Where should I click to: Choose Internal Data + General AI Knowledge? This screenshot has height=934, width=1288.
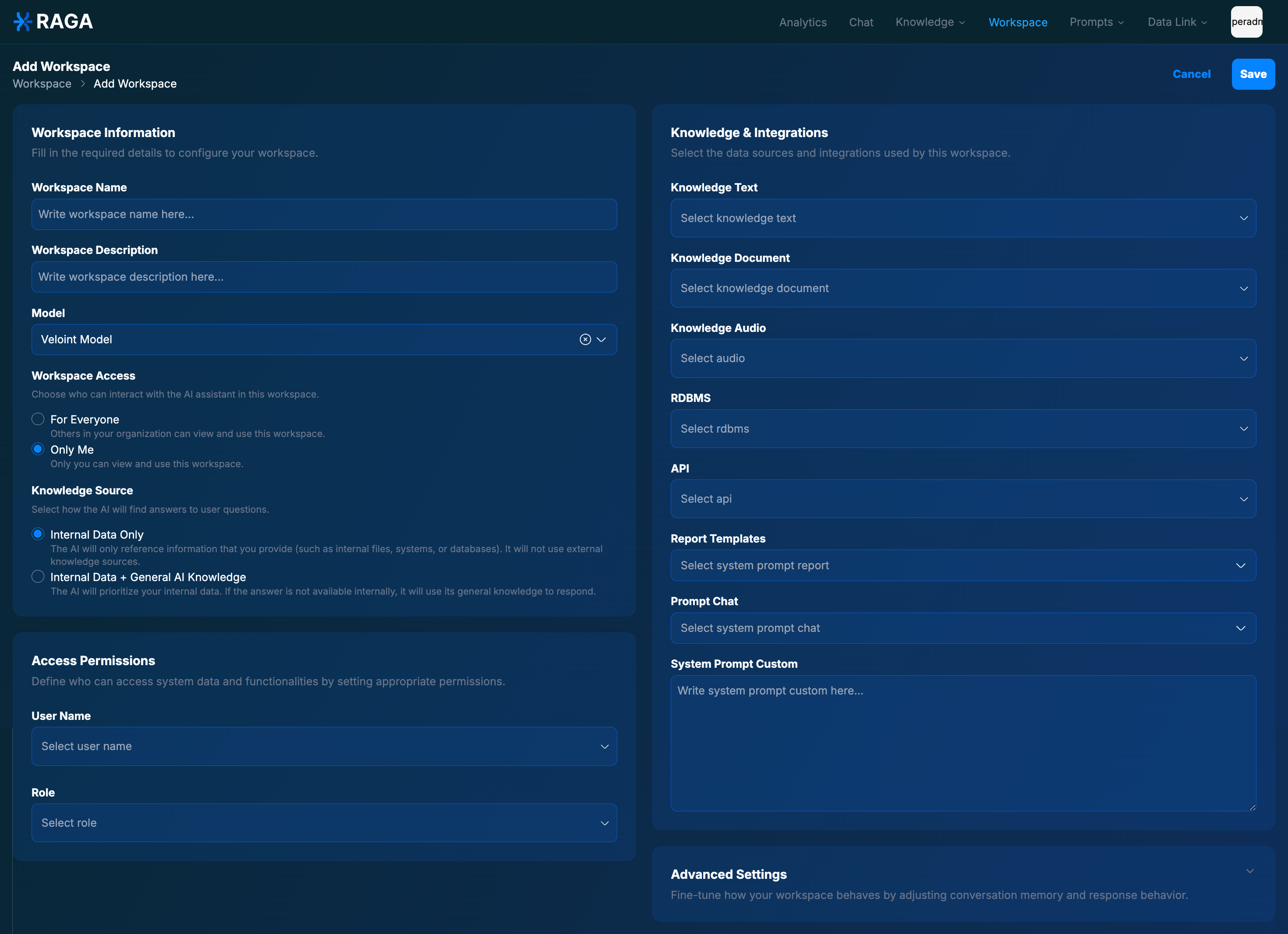pos(38,576)
